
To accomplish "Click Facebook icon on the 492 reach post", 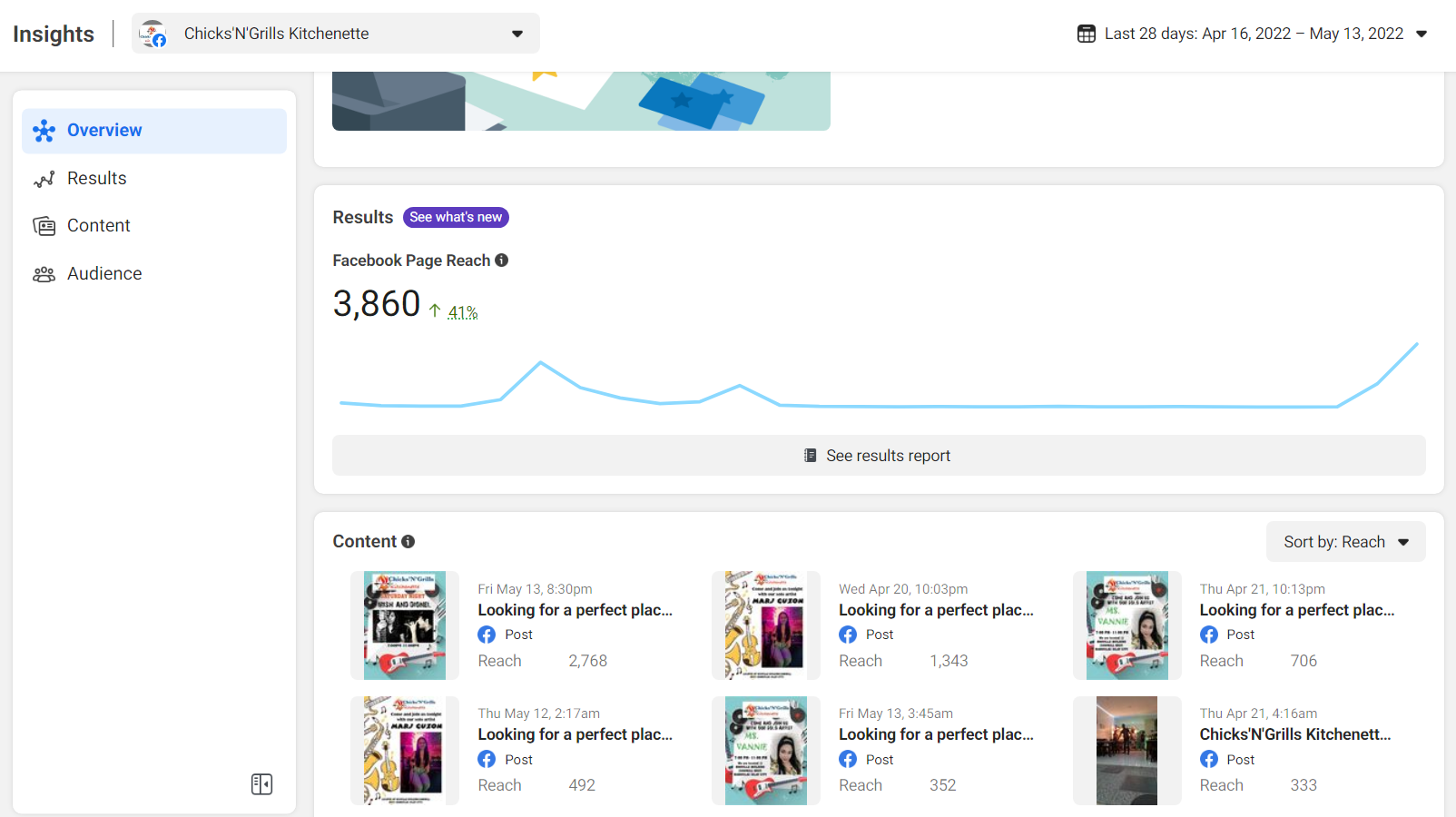I will (x=487, y=760).
